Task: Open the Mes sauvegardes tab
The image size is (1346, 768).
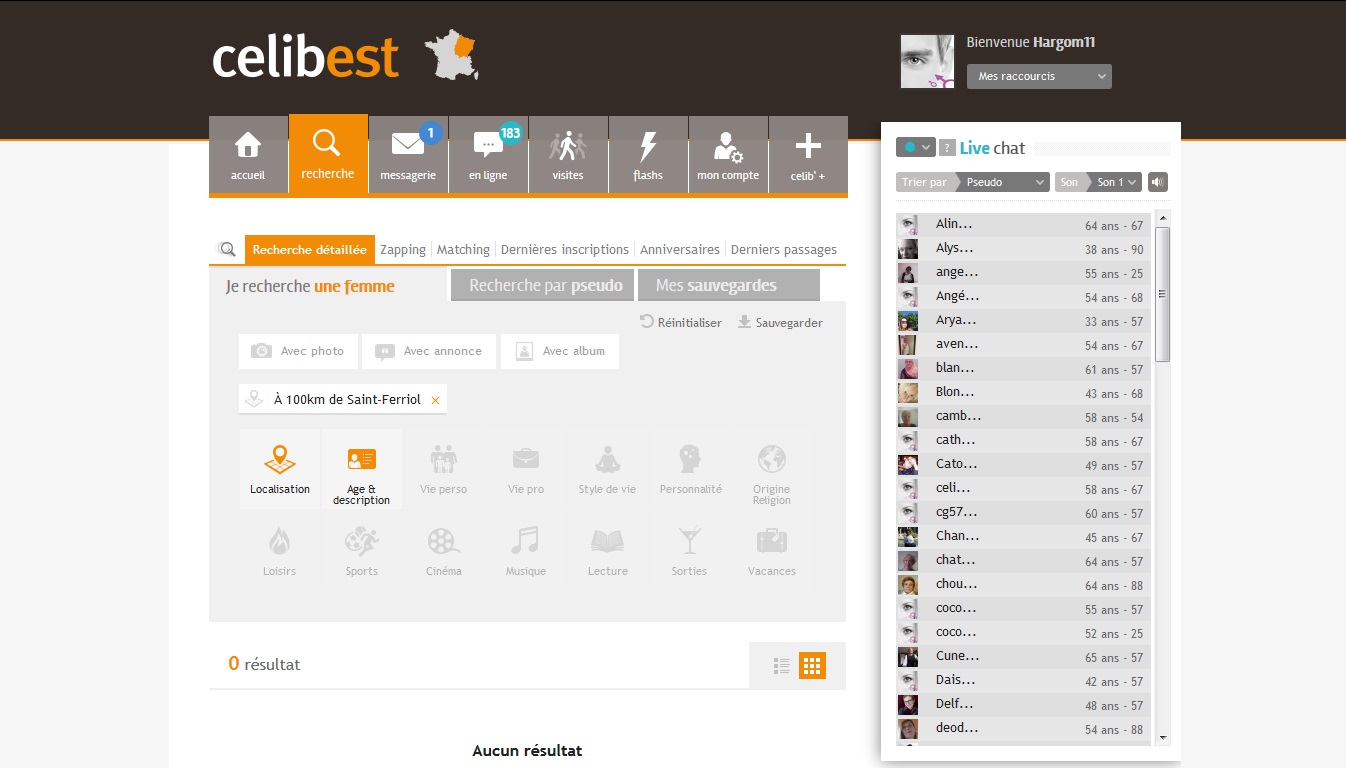Action: point(729,285)
